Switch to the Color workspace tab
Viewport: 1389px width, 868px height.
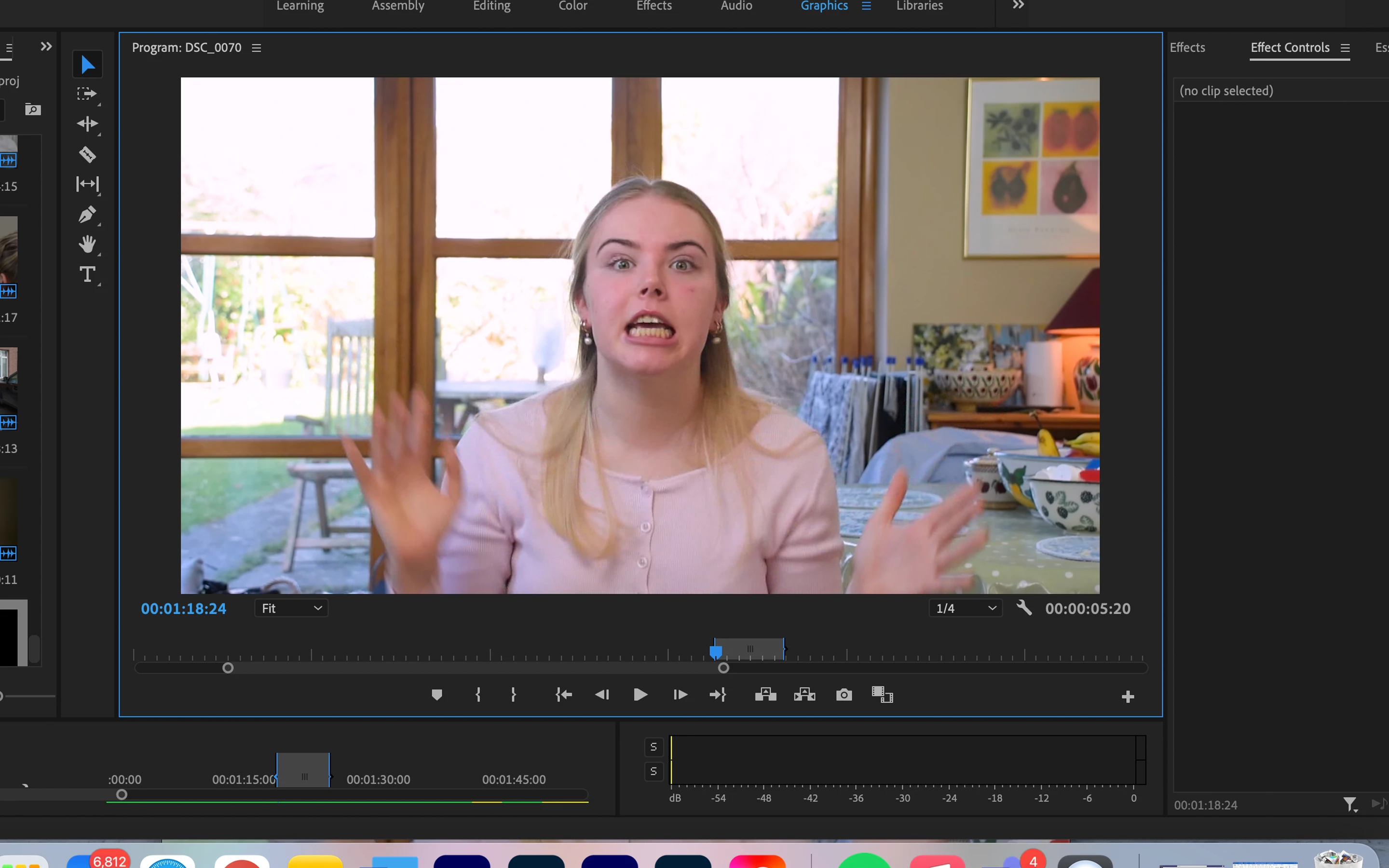pyautogui.click(x=572, y=6)
